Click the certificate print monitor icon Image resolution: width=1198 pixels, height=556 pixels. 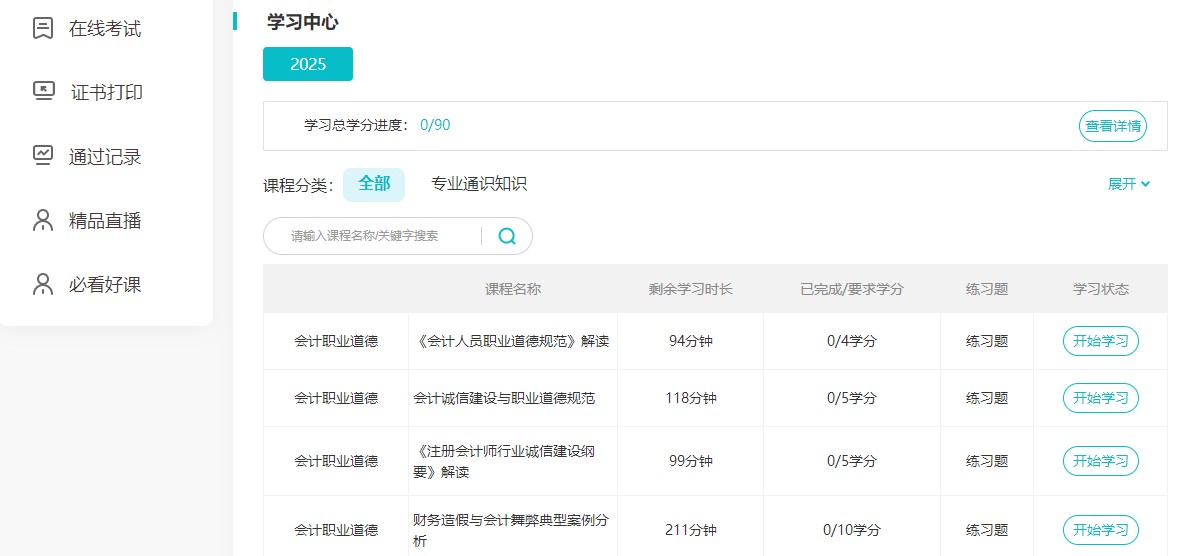click(43, 92)
